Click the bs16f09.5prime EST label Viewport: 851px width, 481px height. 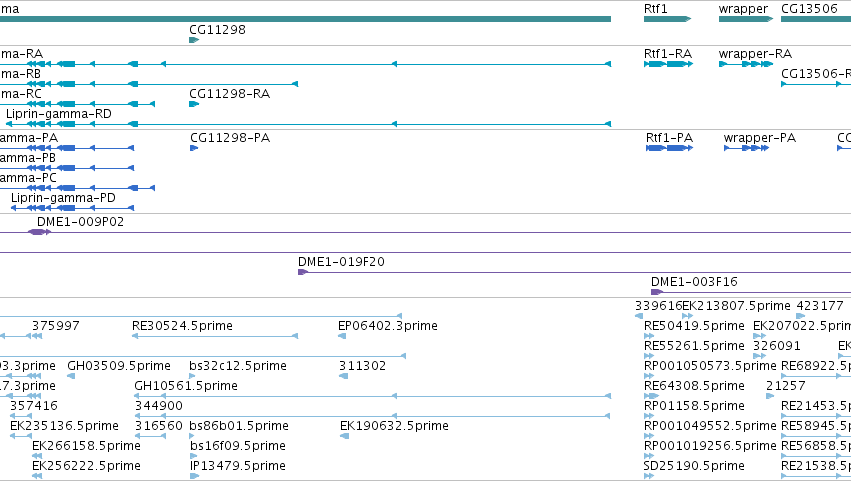[237, 446]
